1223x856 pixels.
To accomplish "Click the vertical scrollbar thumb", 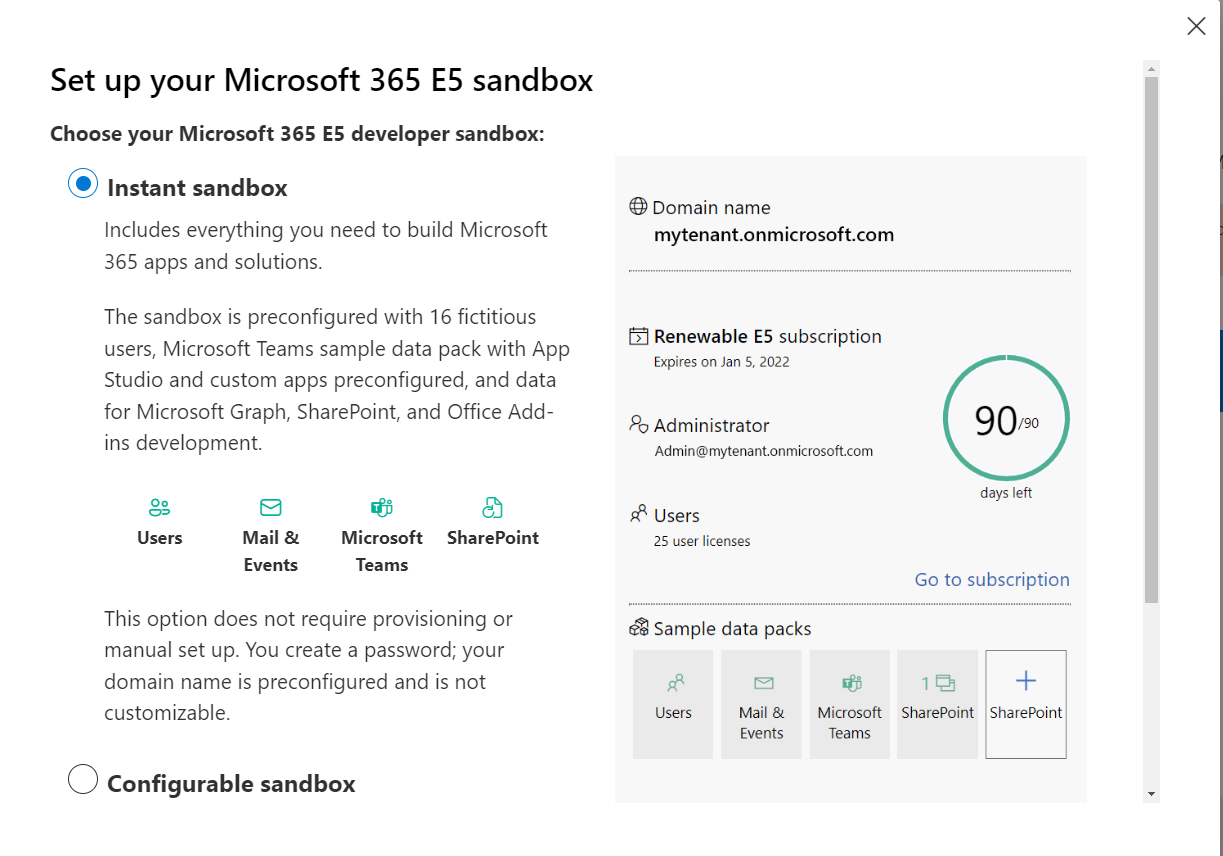I will tap(1152, 340).
